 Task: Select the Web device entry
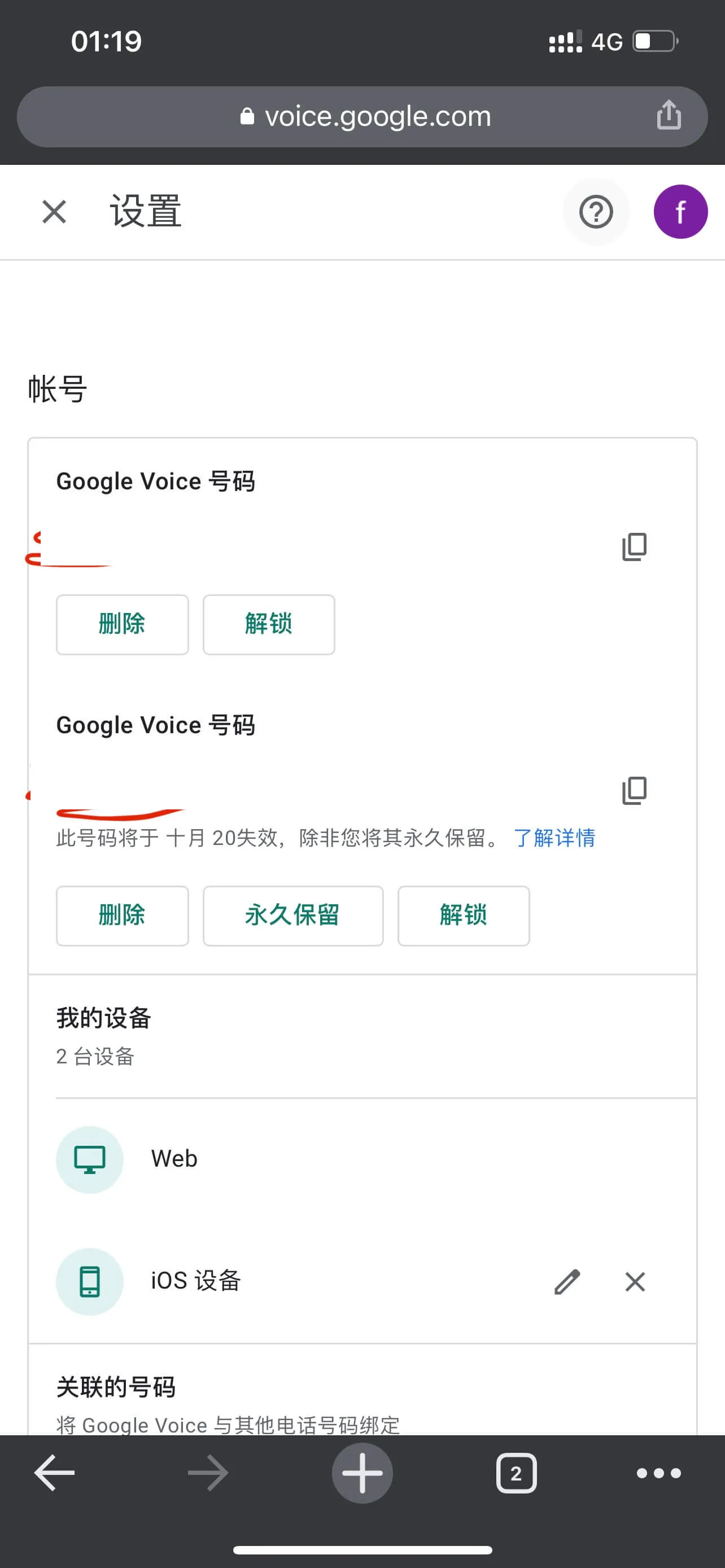tap(174, 1159)
